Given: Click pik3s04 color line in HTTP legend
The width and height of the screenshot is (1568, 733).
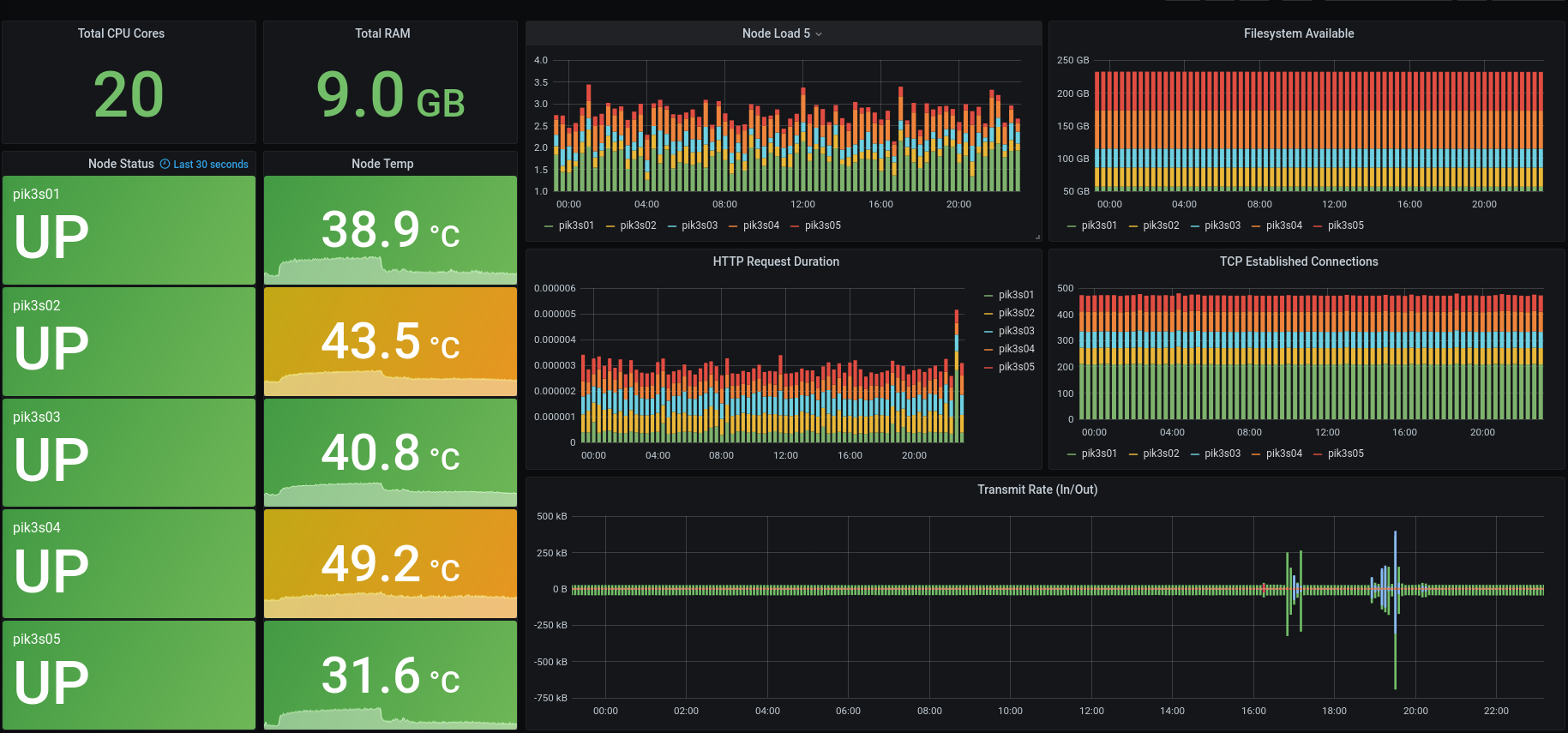Looking at the screenshot, I should [x=988, y=350].
